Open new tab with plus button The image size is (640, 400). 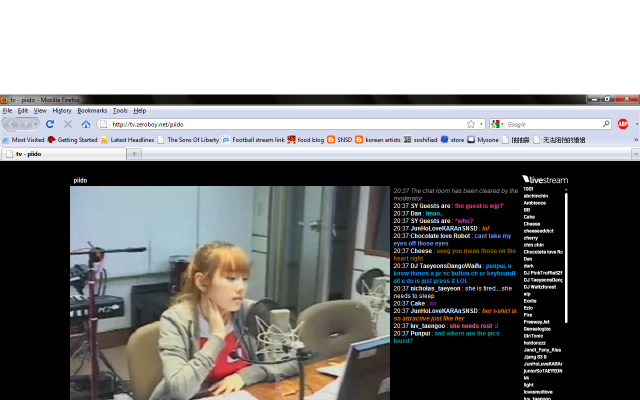[x=135, y=154]
